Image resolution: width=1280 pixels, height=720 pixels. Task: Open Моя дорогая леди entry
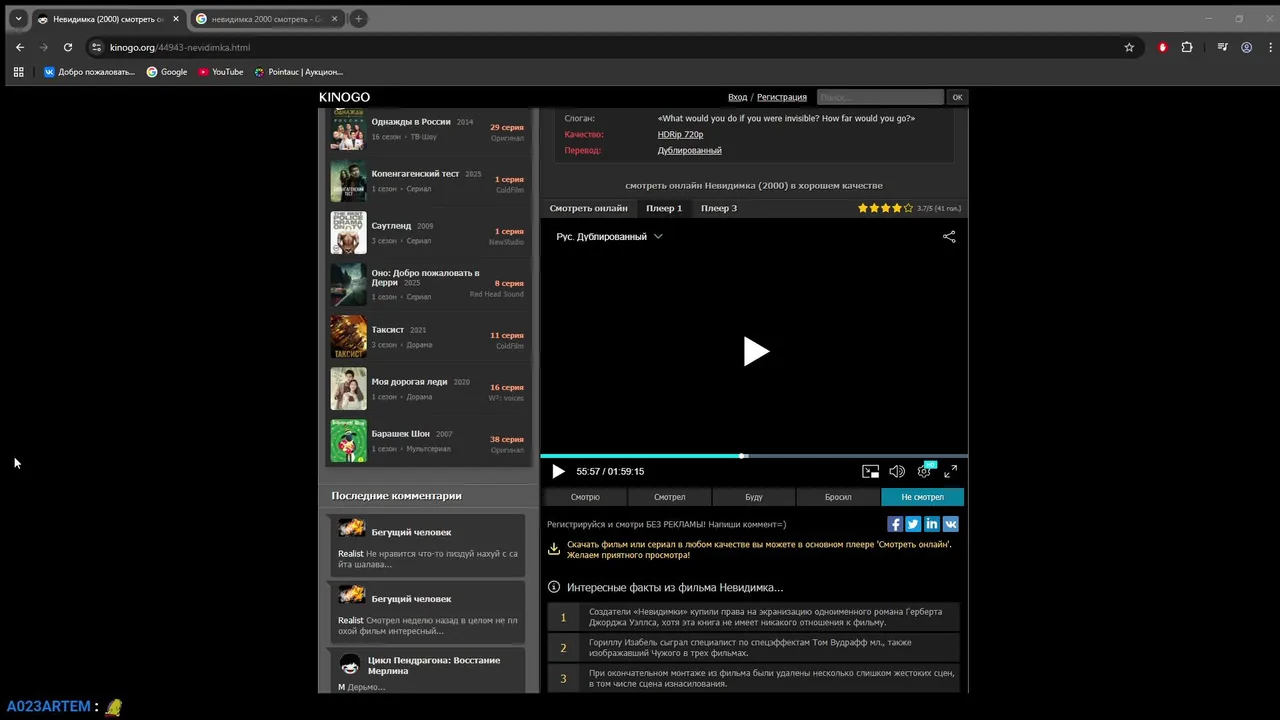428,389
